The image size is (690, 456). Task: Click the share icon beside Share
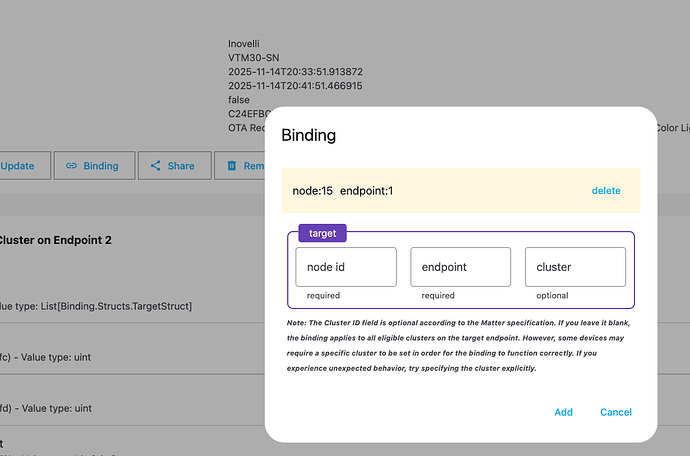(155, 166)
